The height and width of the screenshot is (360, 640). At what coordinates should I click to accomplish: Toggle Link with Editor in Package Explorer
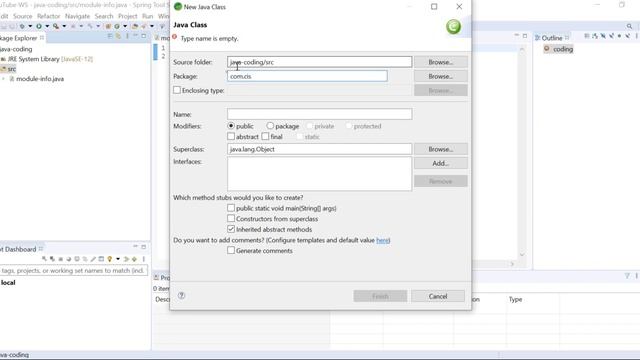pyautogui.click(x=118, y=36)
